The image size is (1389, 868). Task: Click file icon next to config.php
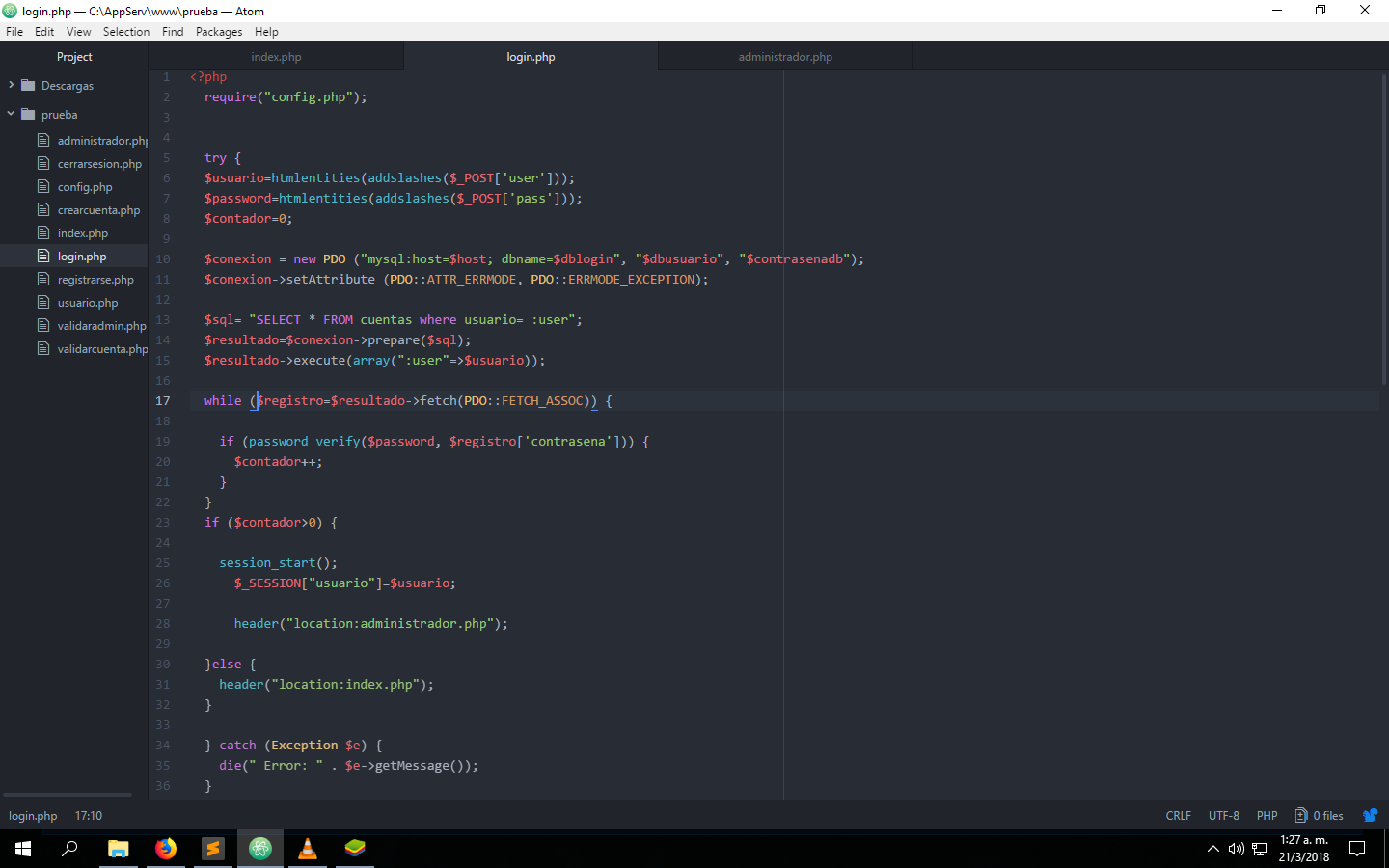point(43,186)
